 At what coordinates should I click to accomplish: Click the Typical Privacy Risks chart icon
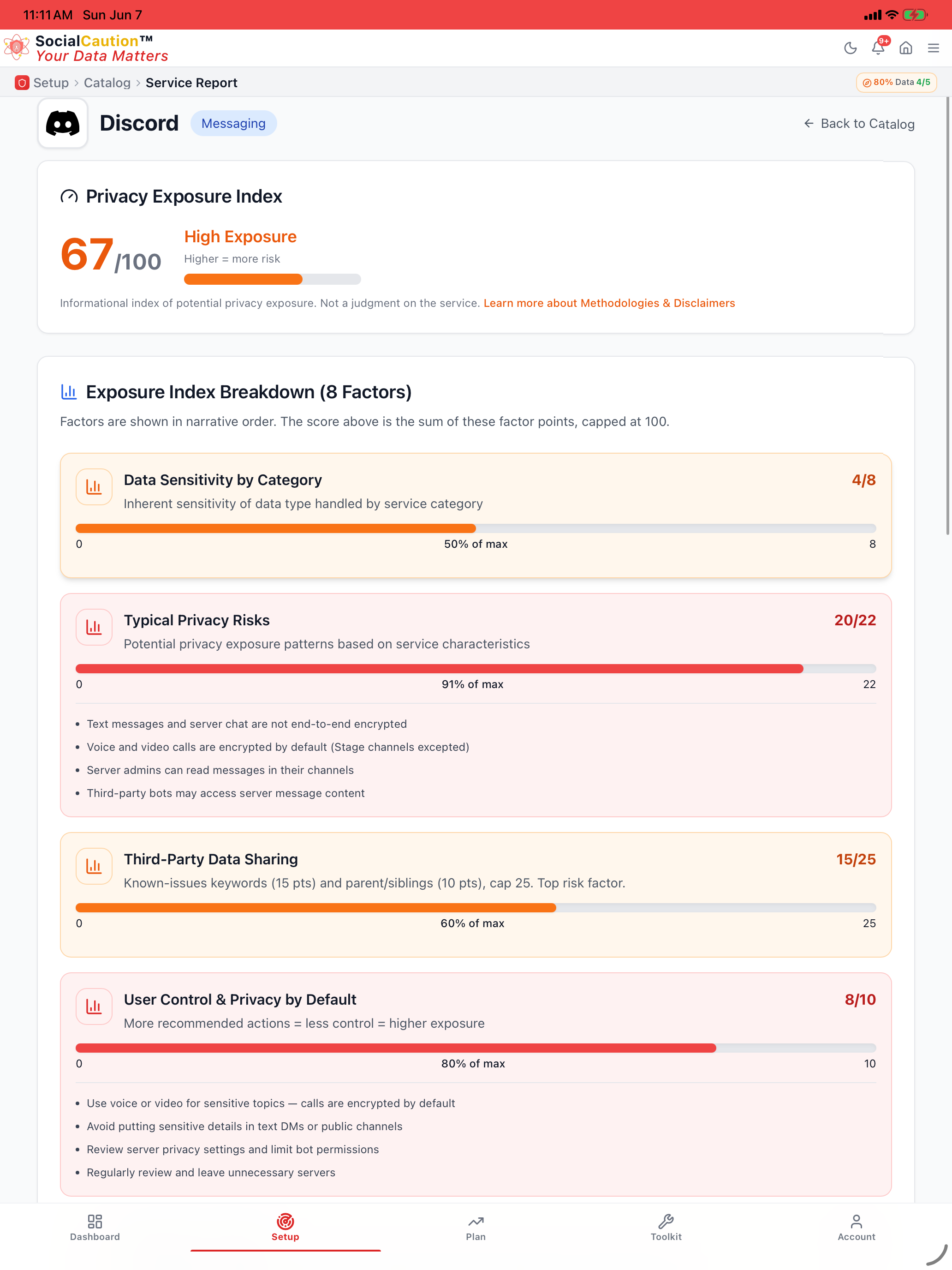94,627
